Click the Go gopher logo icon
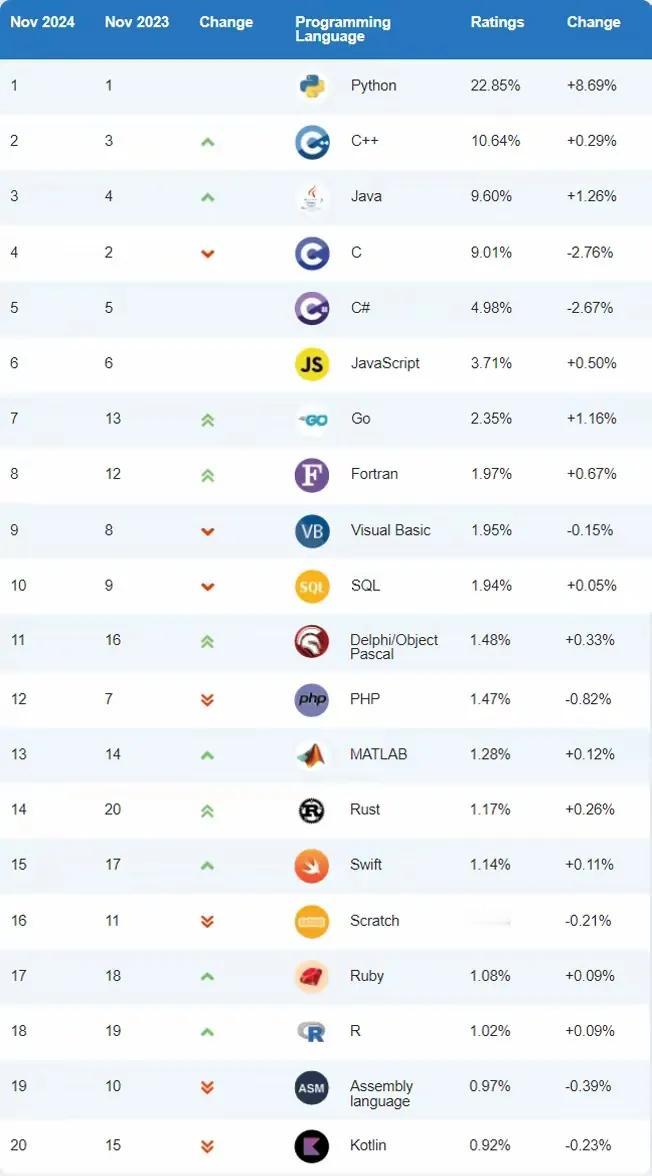This screenshot has width=652, height=1176. click(x=312, y=419)
